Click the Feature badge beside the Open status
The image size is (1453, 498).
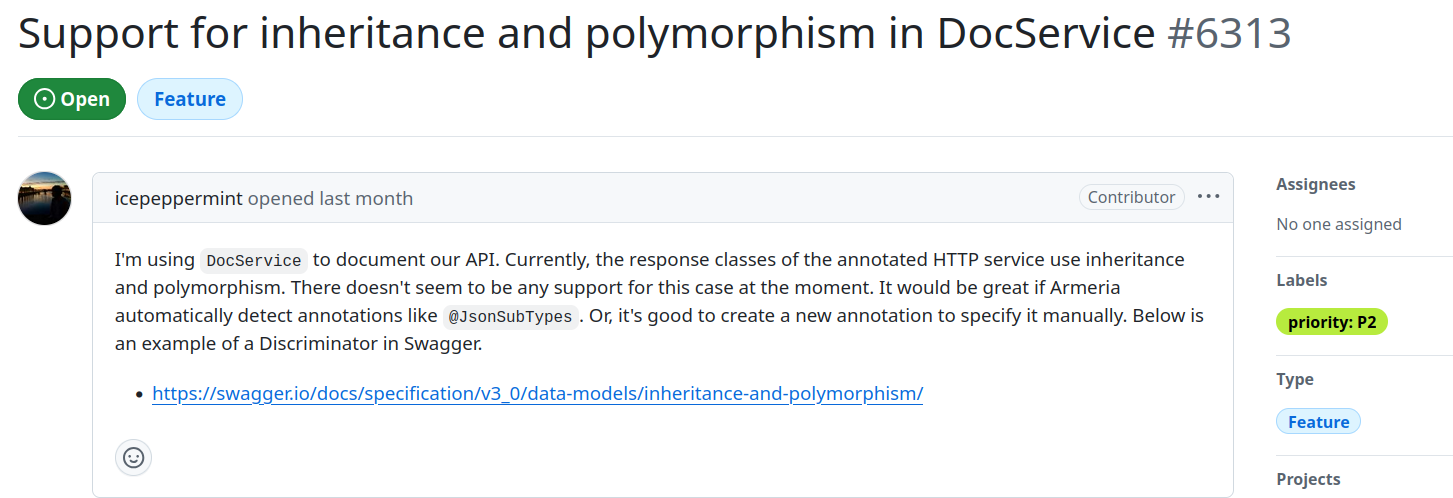click(189, 99)
